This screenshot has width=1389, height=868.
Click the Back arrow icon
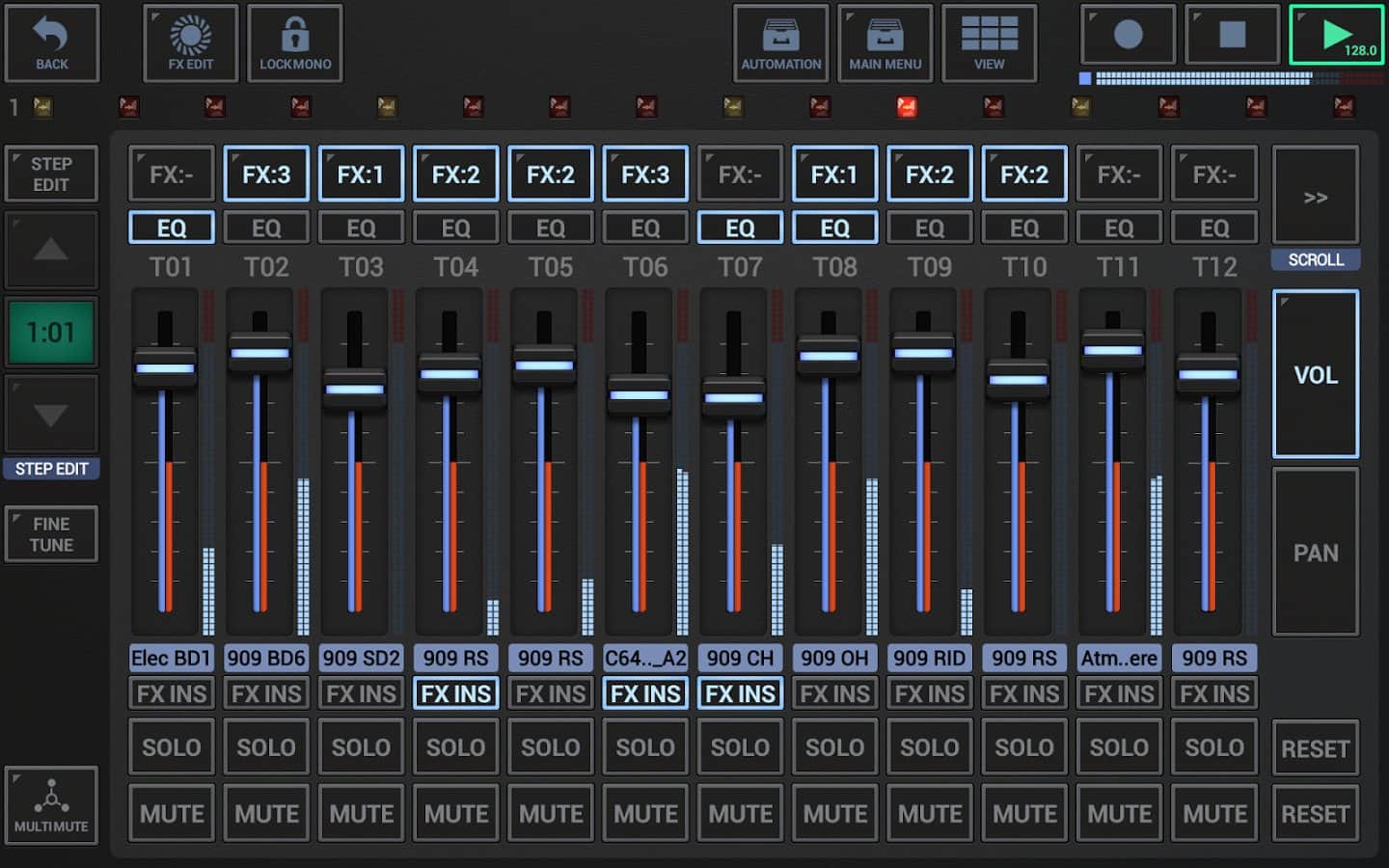51,36
